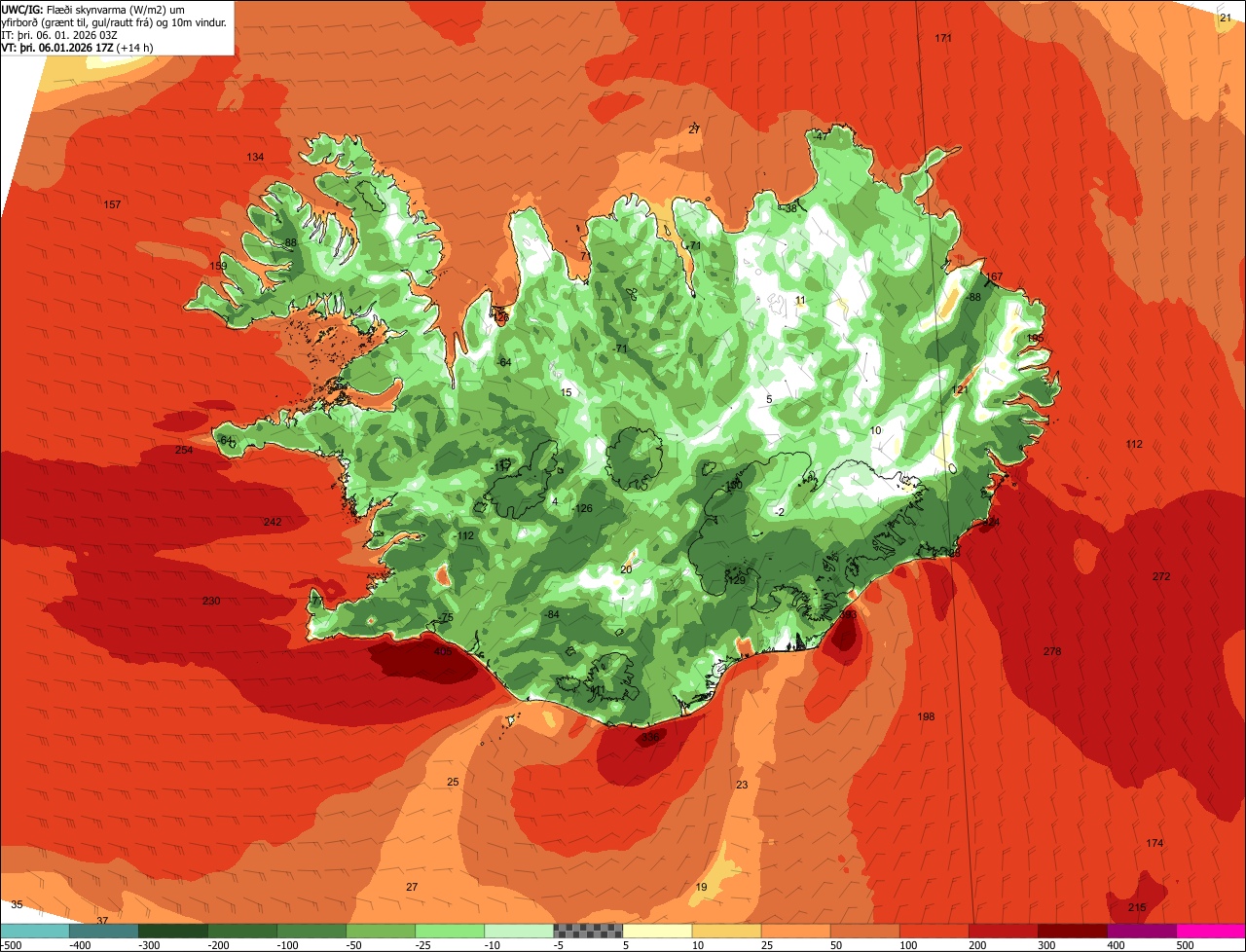Click the 405 value off the southwest coast
Screen dimensions: 1246x952
(443, 652)
